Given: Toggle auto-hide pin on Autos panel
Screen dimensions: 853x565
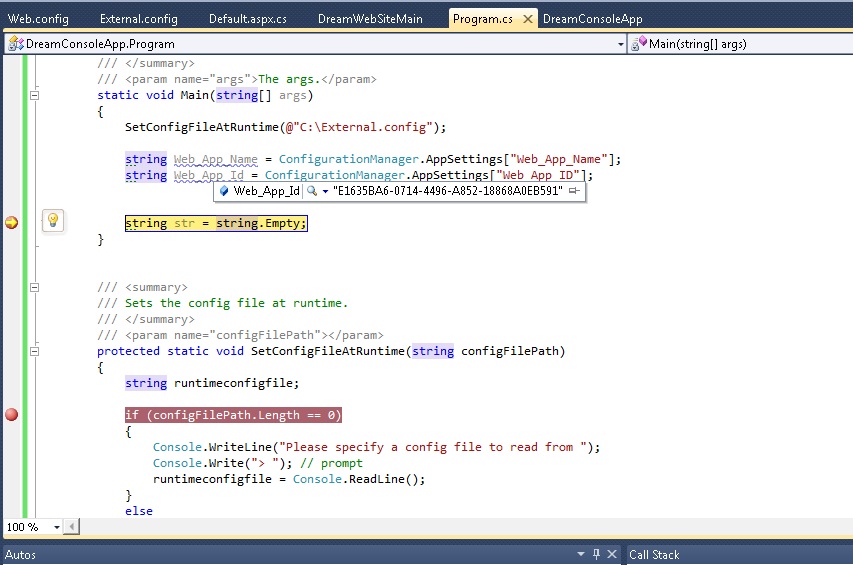Looking at the screenshot, I should [597, 554].
